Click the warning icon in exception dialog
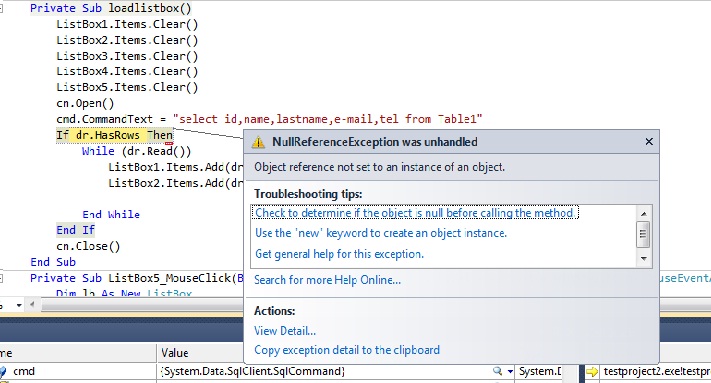 point(258,142)
